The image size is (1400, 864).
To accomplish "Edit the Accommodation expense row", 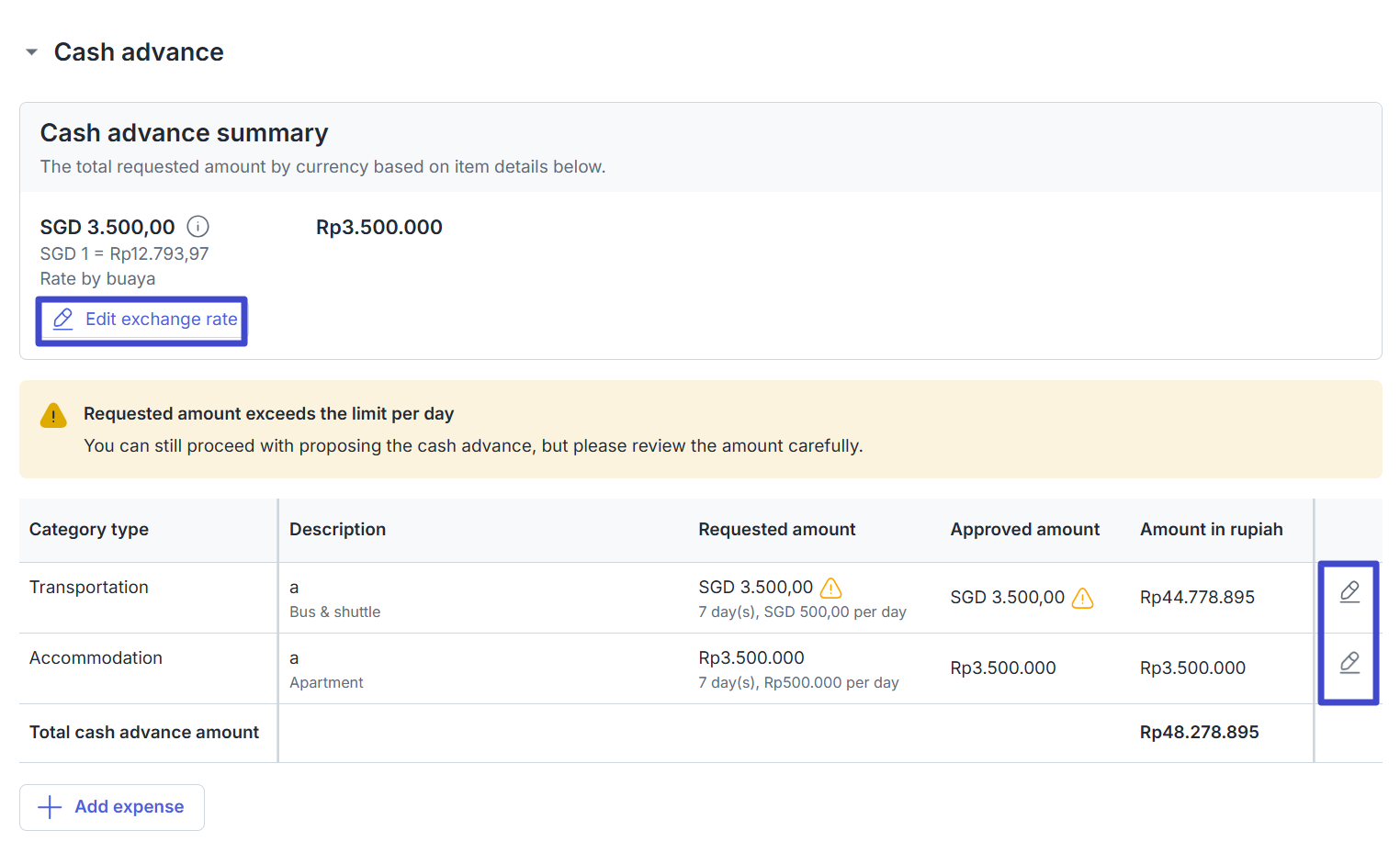I will [x=1349, y=663].
